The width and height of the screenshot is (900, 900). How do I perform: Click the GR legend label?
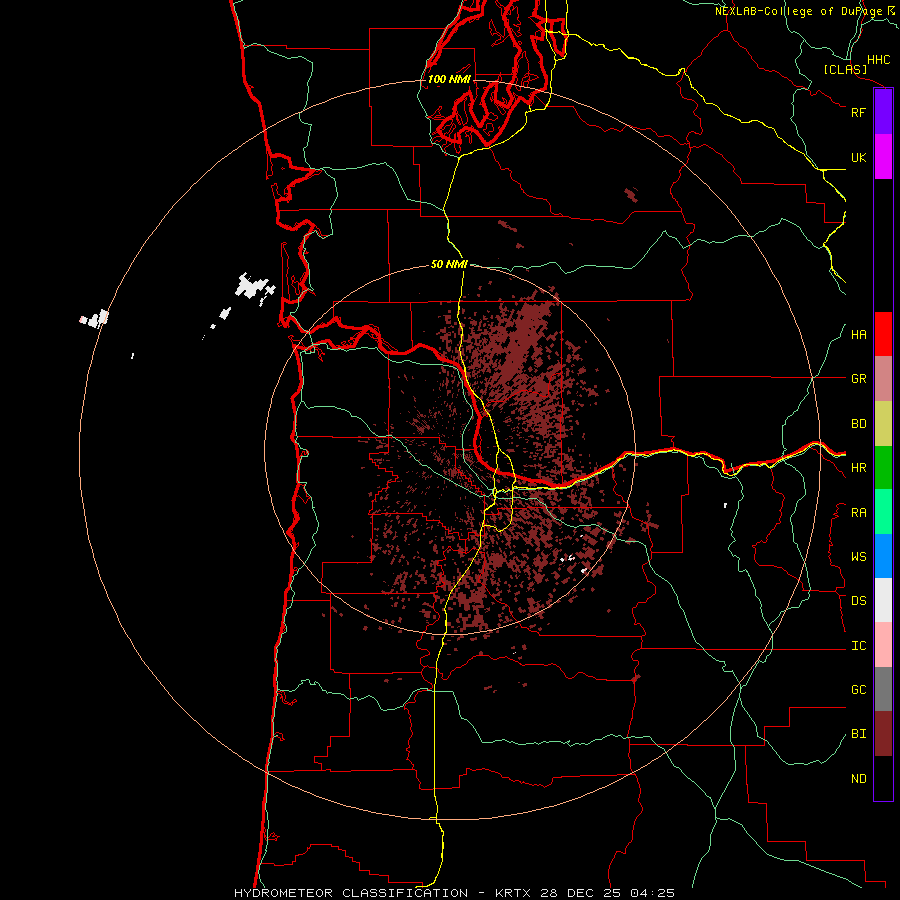(859, 379)
